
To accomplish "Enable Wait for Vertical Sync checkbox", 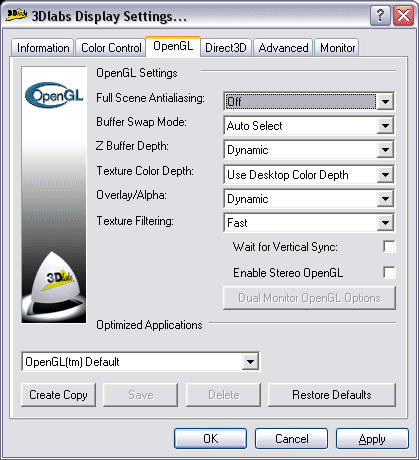I will pyautogui.click(x=389, y=247).
